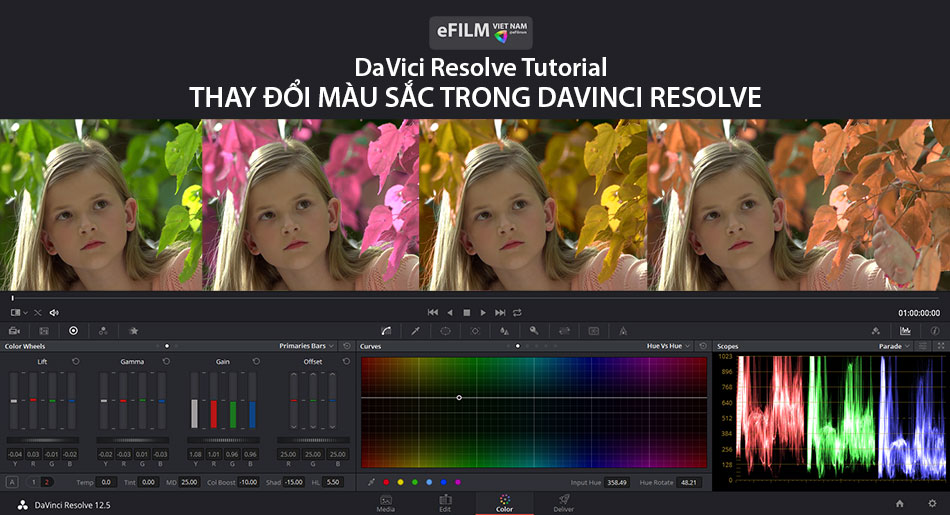Image resolution: width=950 pixels, height=515 pixels.
Task: Select the red hue swatch
Action: [386, 482]
